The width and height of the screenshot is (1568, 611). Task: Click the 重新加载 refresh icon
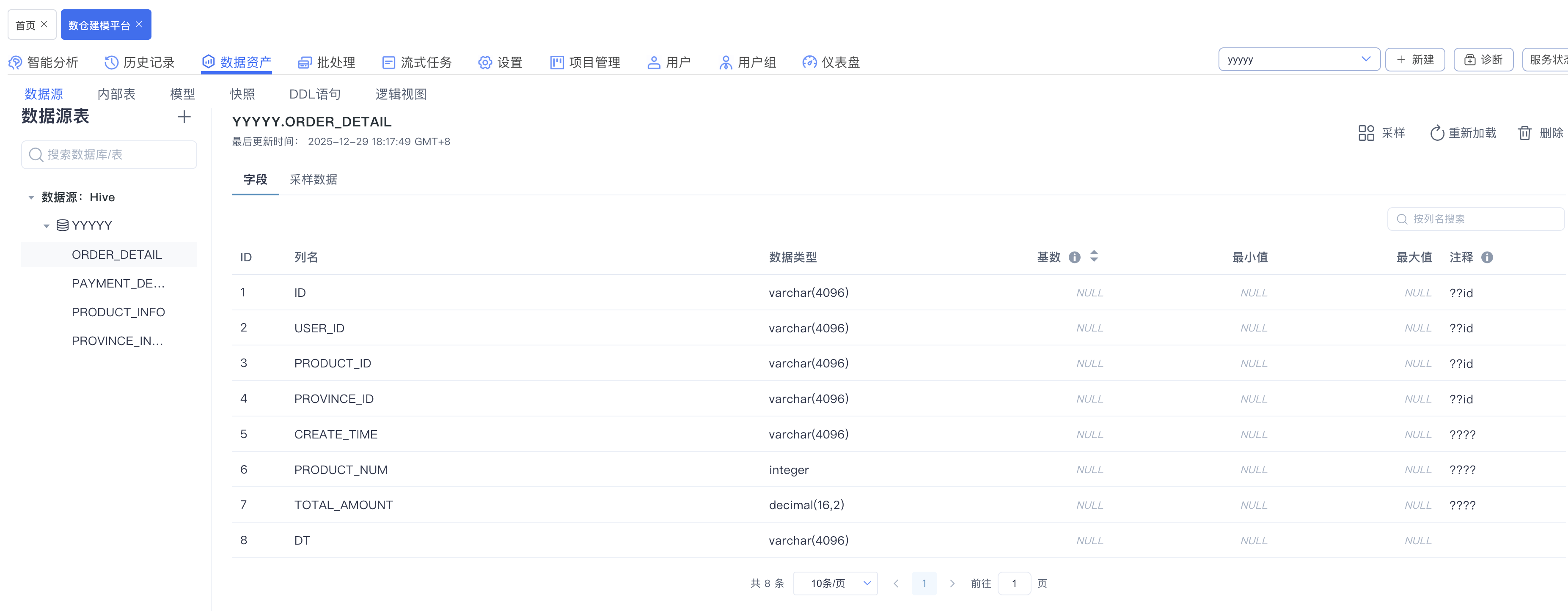click(x=1436, y=133)
